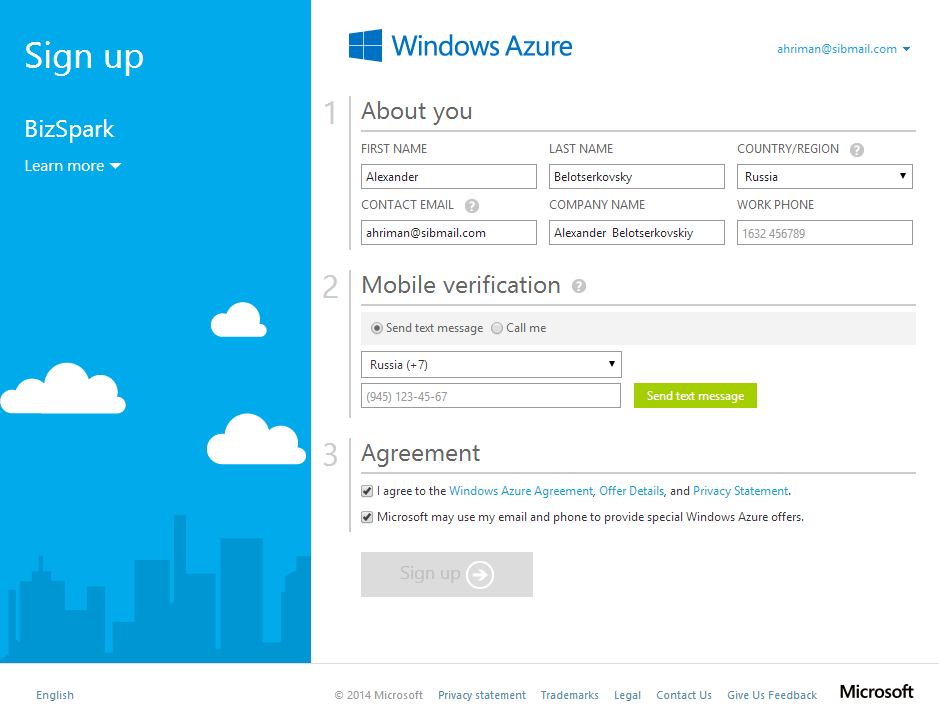Click help icon beside Contact Email
939x726 pixels.
472,206
